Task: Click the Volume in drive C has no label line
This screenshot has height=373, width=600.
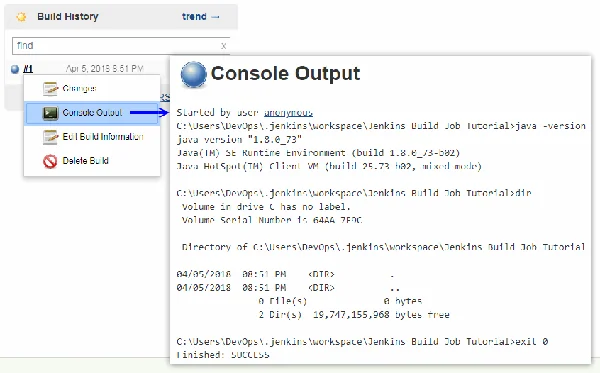Action: pyautogui.click(x=266, y=207)
